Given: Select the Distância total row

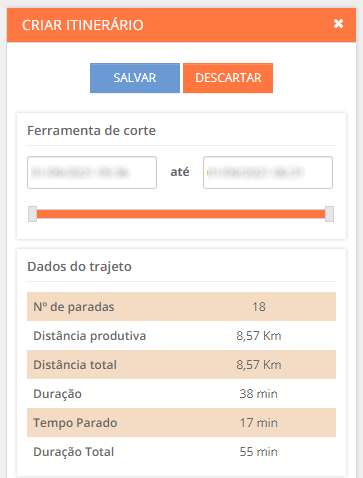Looking at the screenshot, I should [181, 365].
